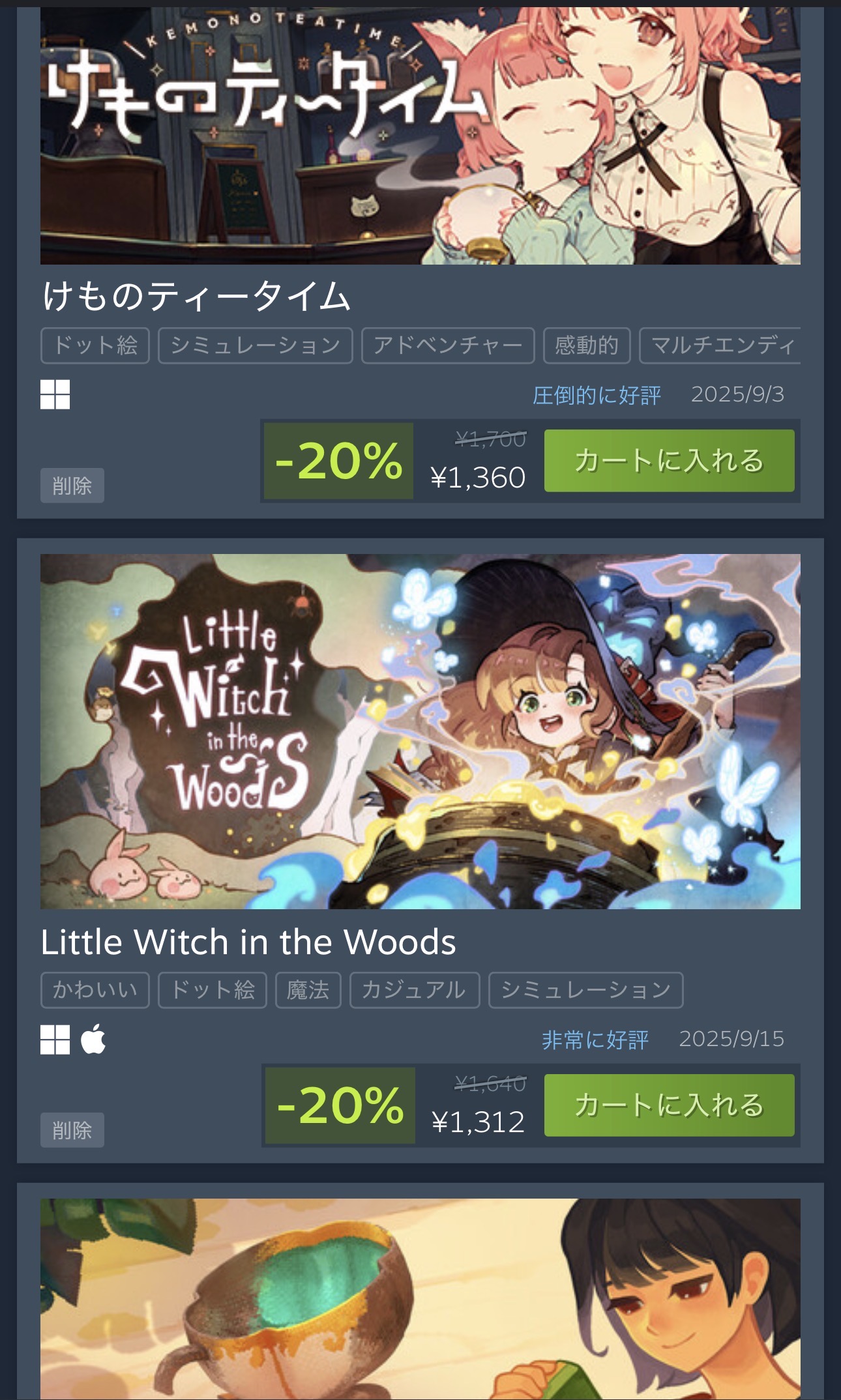
Task: Select the カジュアル tag
Action: [415, 989]
